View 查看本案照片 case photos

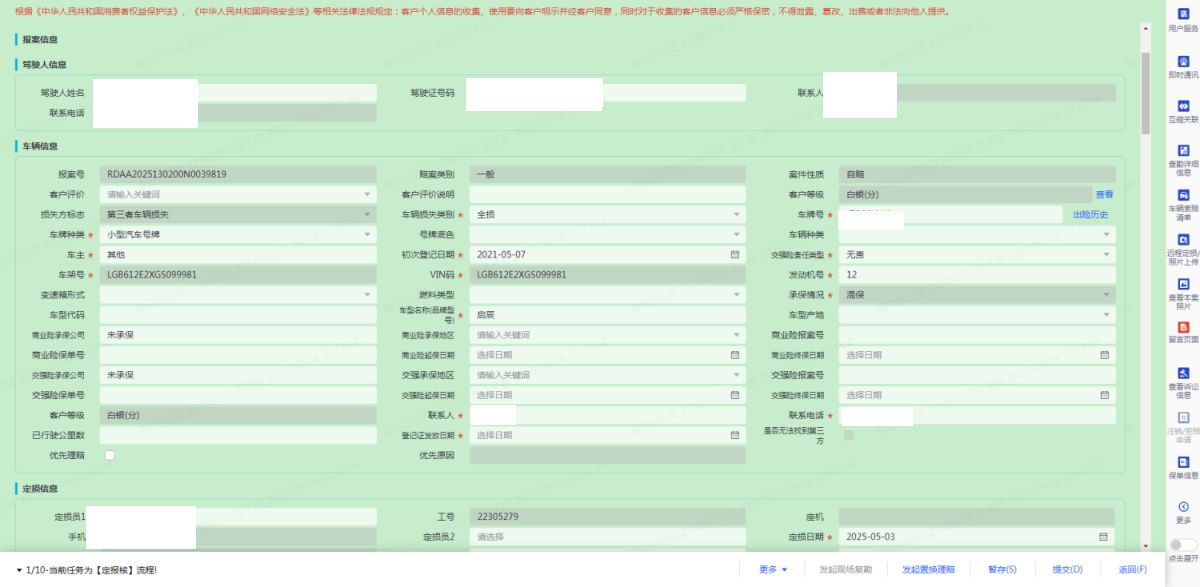pyautogui.click(x=1183, y=285)
